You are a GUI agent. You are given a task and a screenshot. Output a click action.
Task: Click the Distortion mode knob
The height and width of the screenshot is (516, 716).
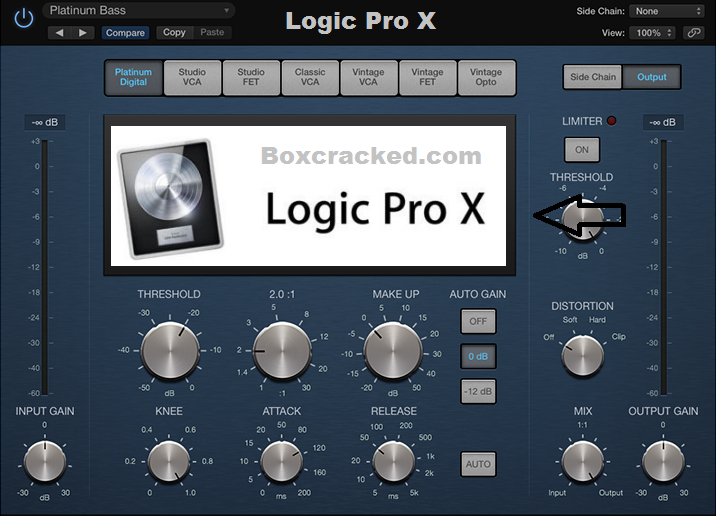[582, 356]
